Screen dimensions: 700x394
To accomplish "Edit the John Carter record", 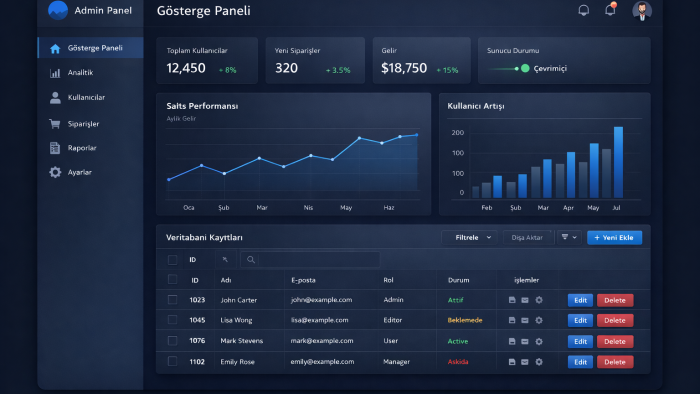I will [x=580, y=300].
